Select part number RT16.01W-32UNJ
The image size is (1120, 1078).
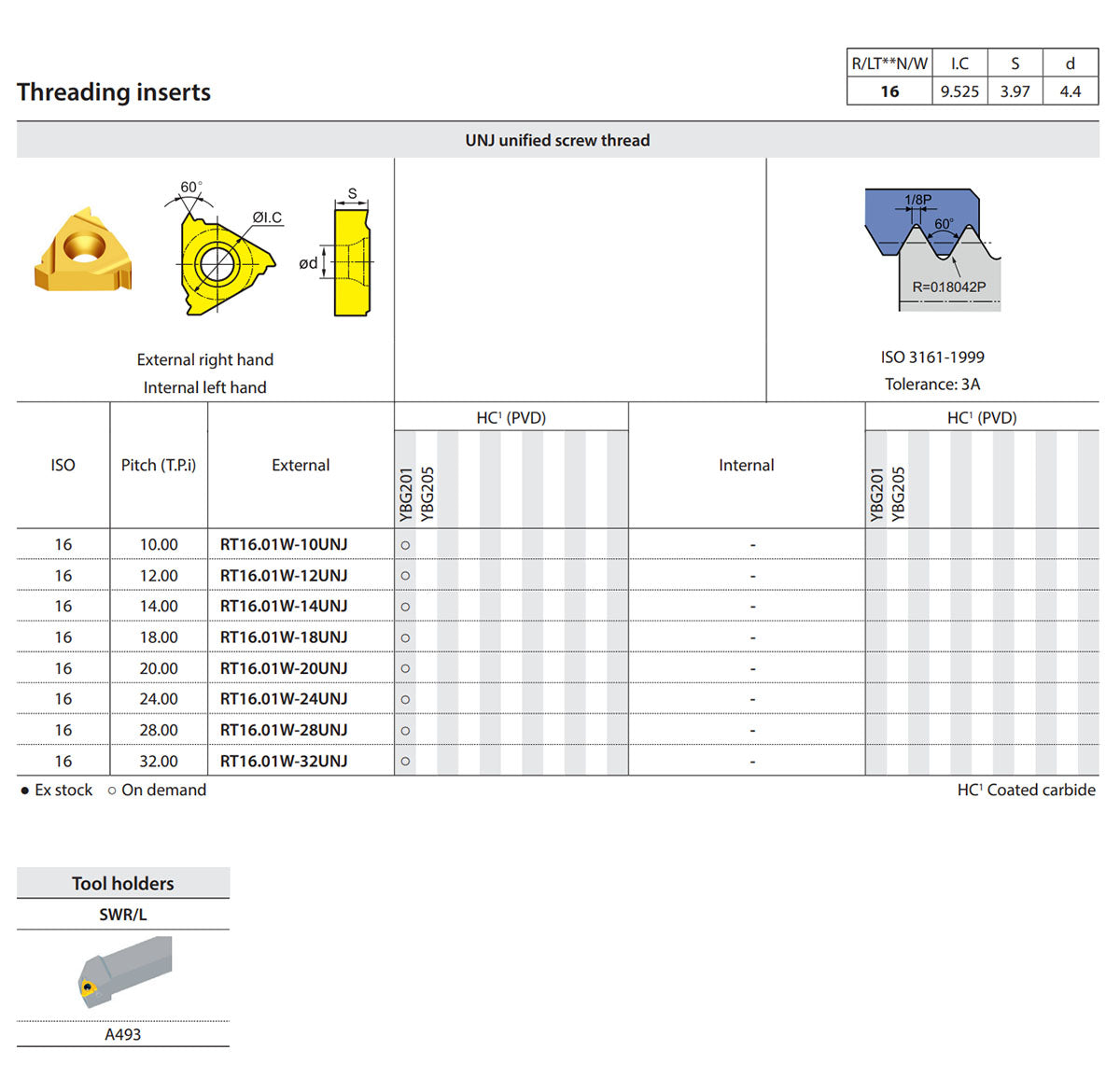click(x=284, y=761)
